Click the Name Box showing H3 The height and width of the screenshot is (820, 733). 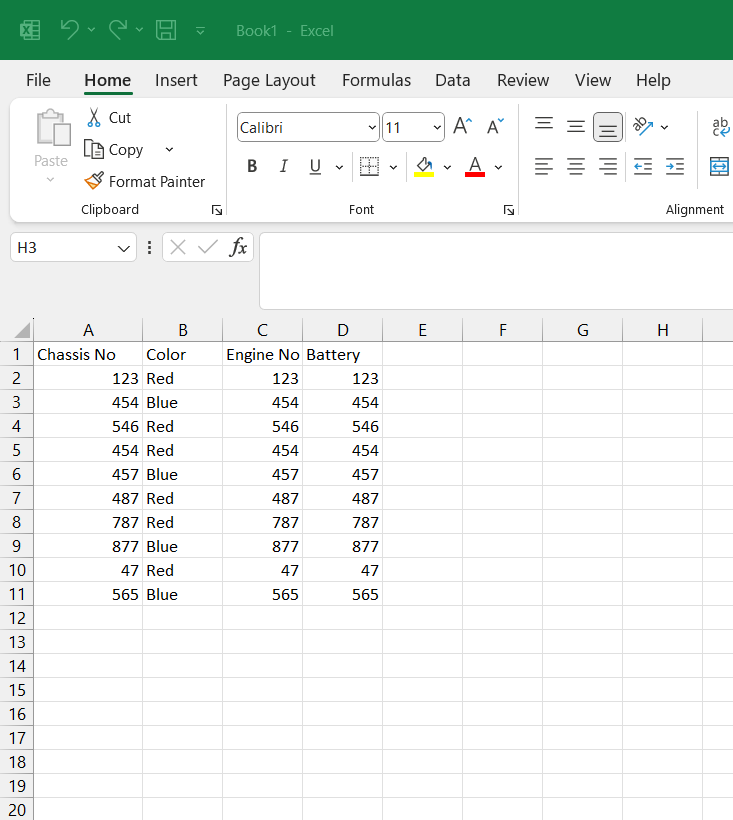(x=63, y=247)
